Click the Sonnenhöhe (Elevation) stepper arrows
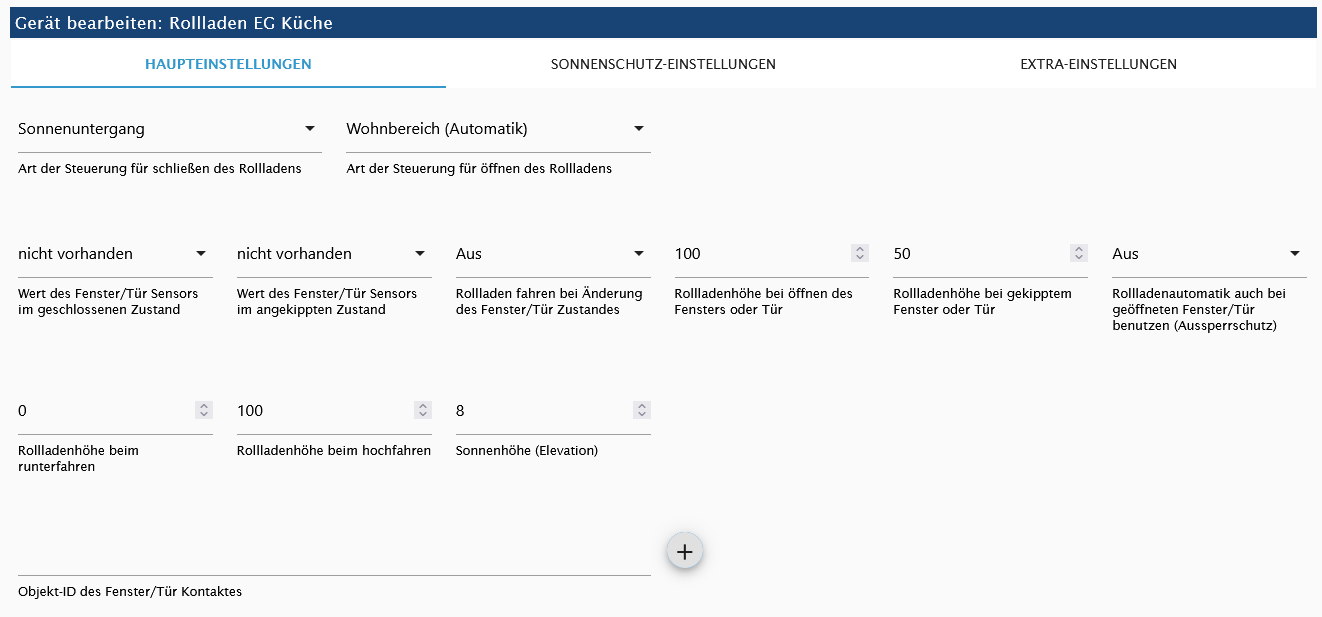 642,410
